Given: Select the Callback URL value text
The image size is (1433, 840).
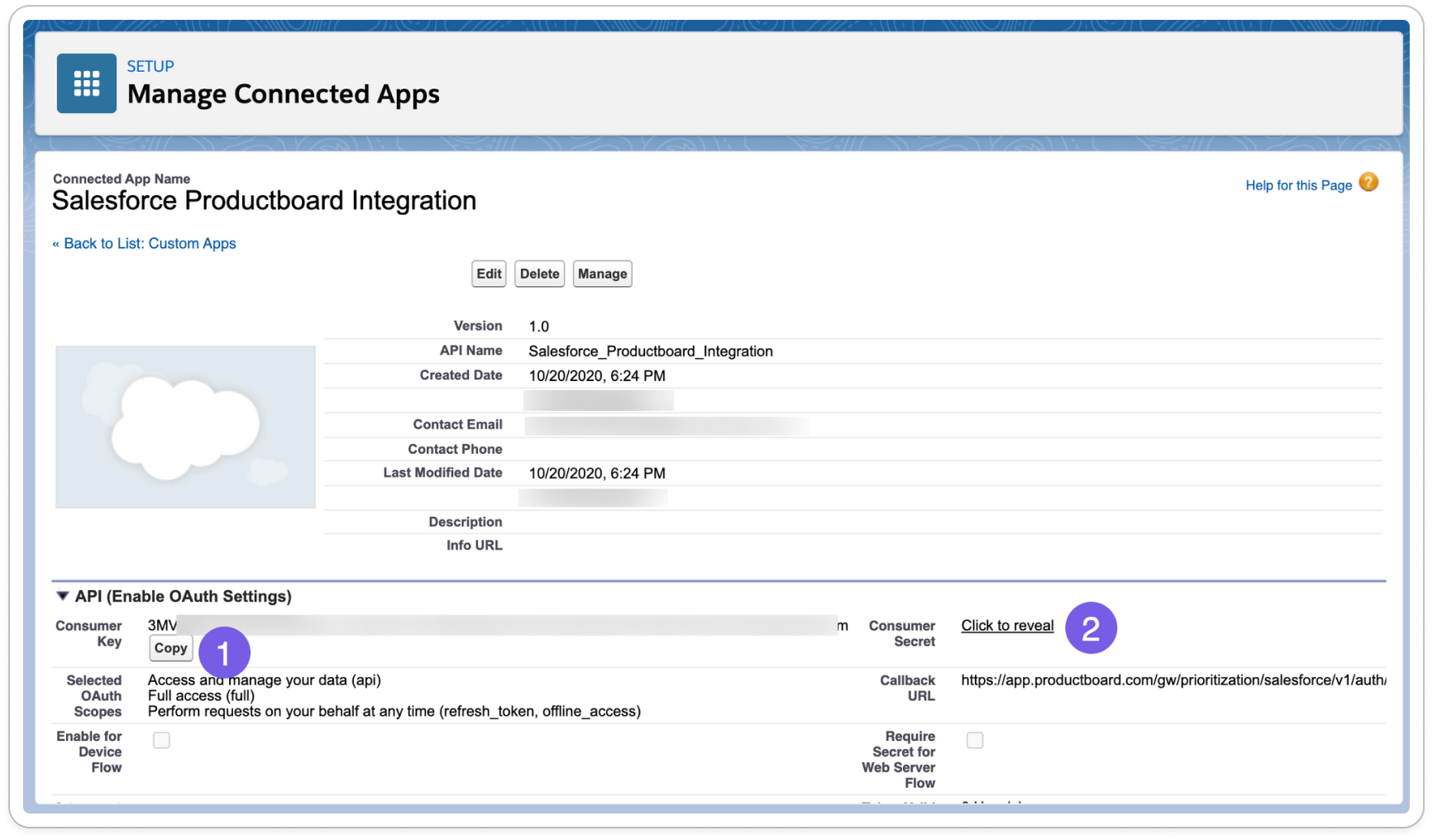Looking at the screenshot, I should coord(1173,680).
